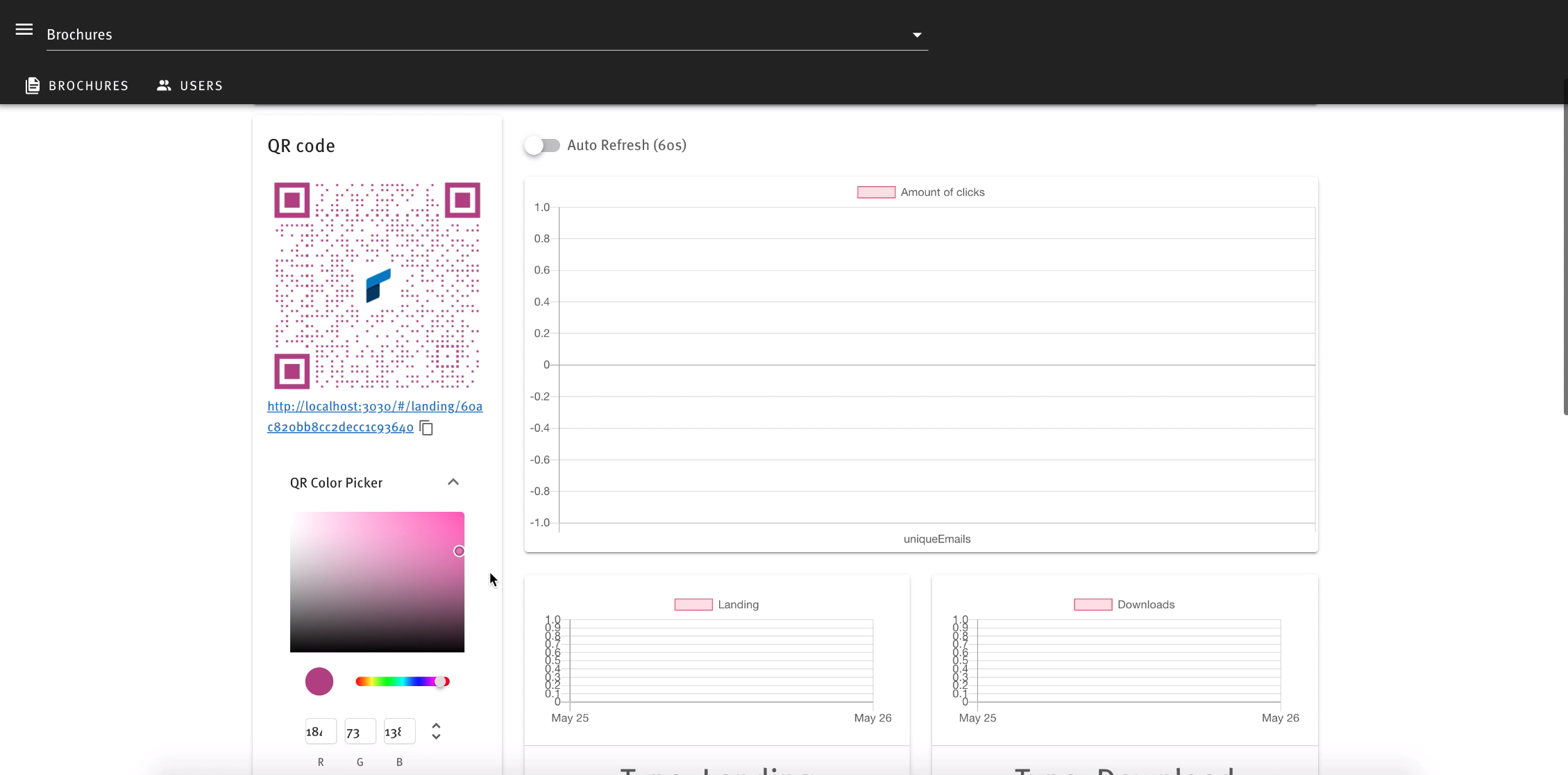Click the Users people icon
Viewport: 1568px width, 775px height.
point(164,85)
